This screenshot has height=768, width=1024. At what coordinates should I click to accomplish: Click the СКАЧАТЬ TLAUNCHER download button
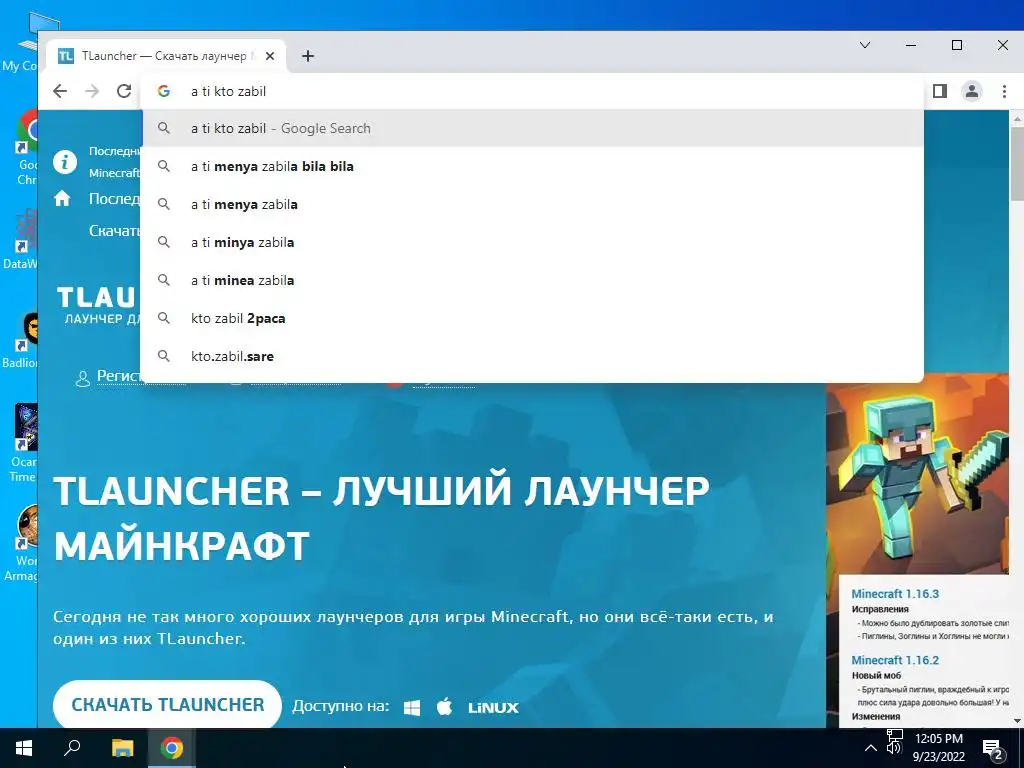point(167,705)
